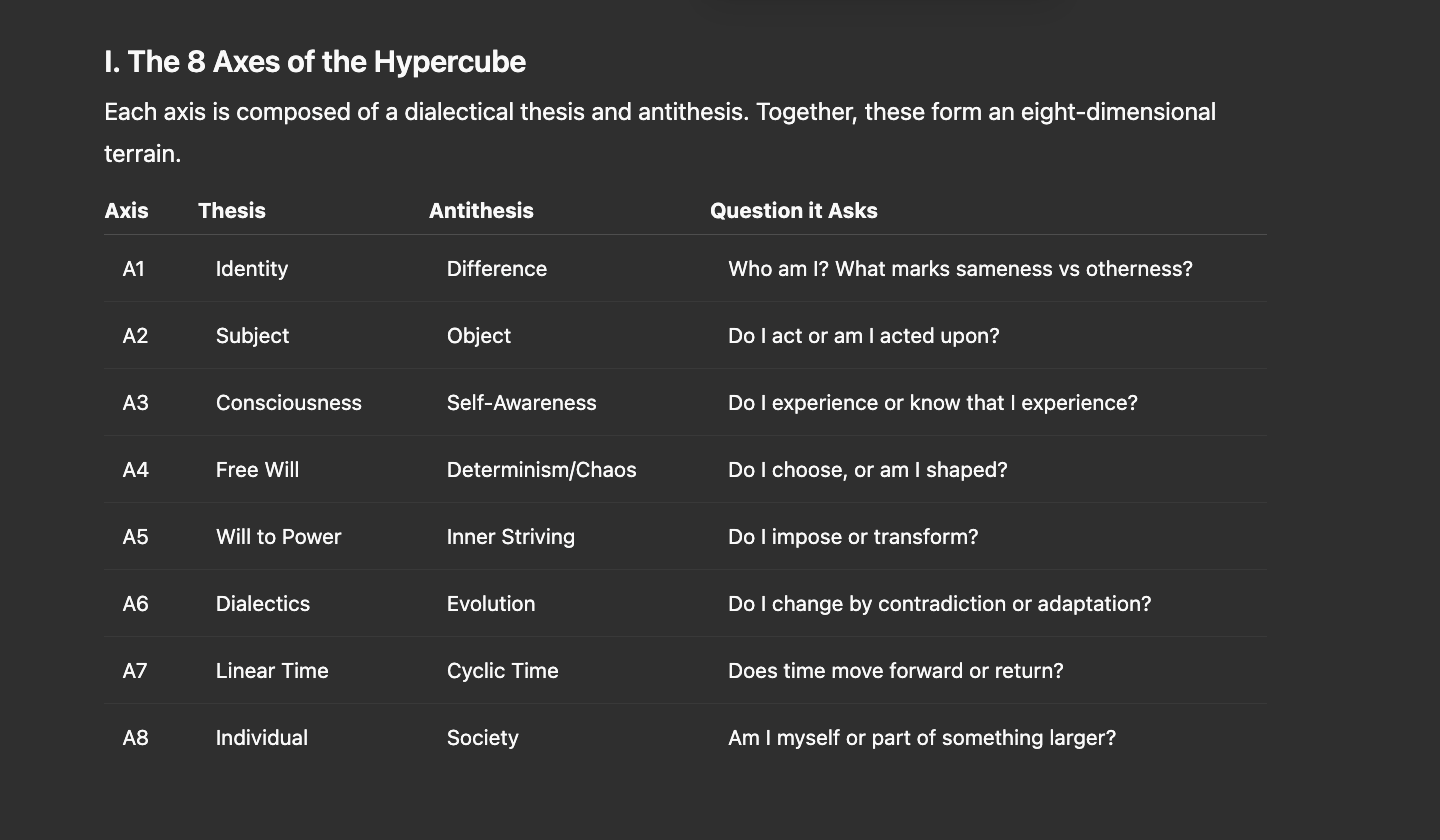Click the Antithesis column header
This screenshot has height=840, width=1440.
tap(481, 211)
